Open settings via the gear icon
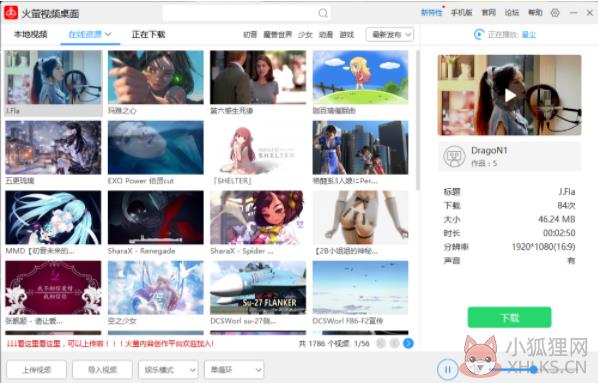Viewport: 598px width, 383px height. point(555,13)
